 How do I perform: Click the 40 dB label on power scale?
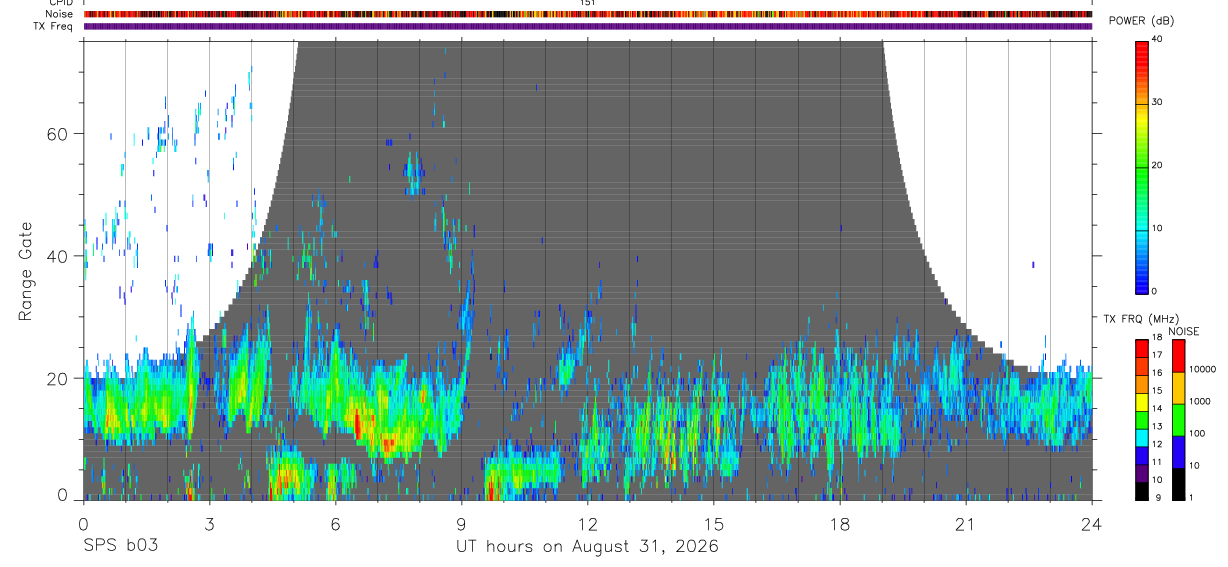(1158, 39)
